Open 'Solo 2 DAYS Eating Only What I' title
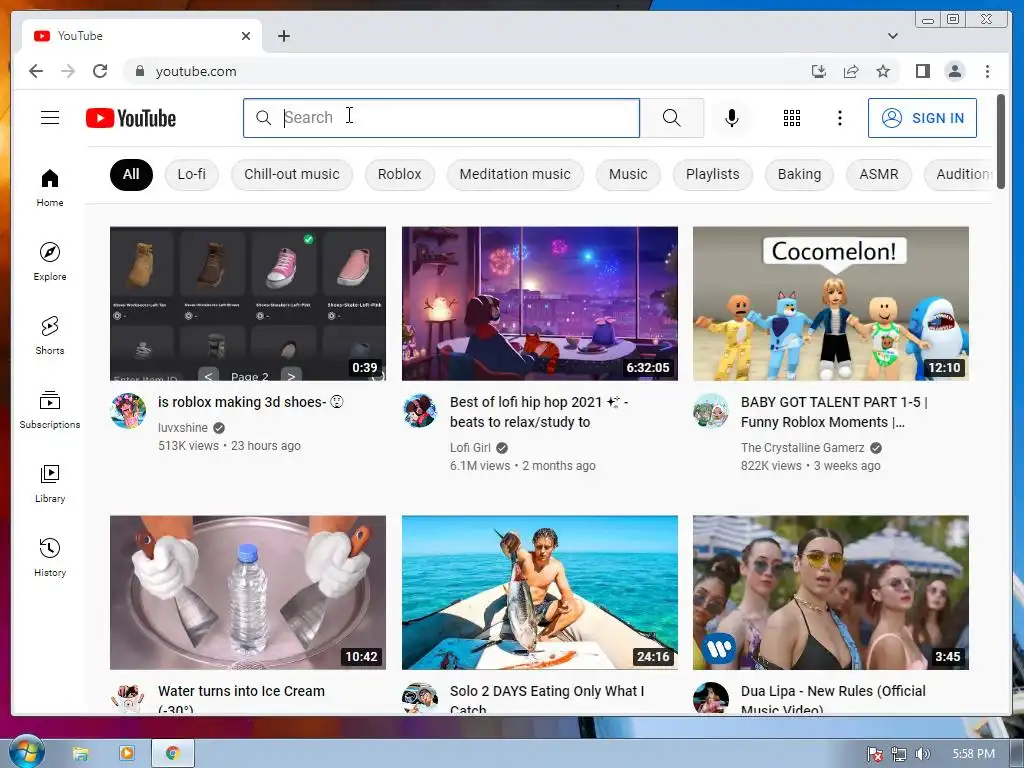 pyautogui.click(x=547, y=698)
